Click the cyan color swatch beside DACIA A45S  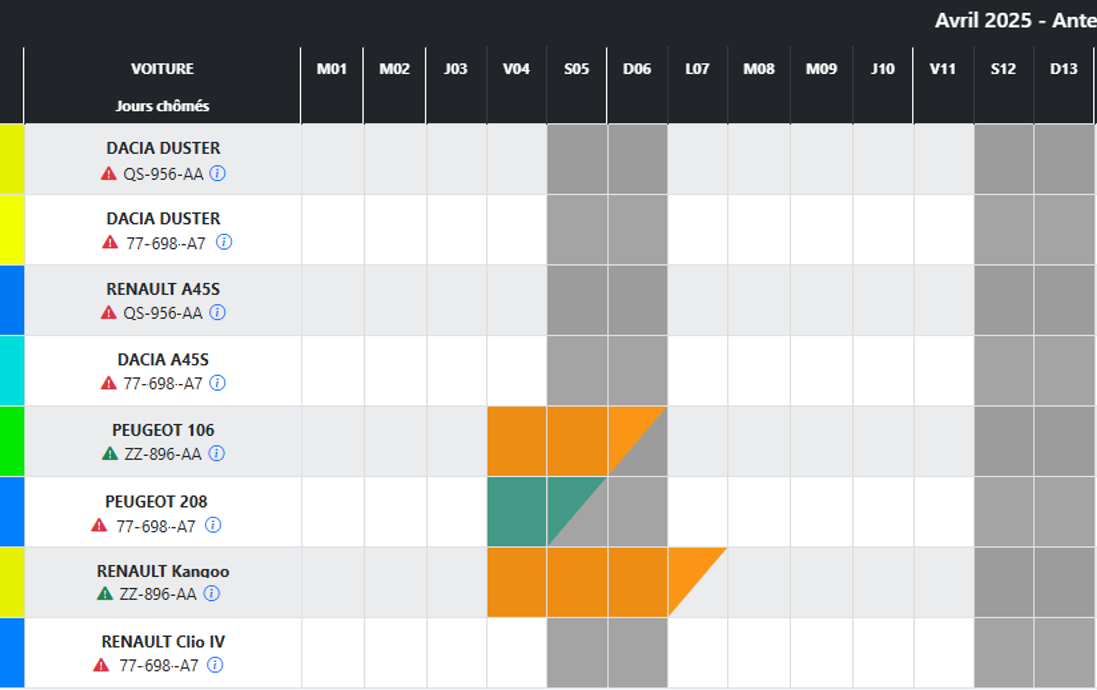tap(11, 370)
